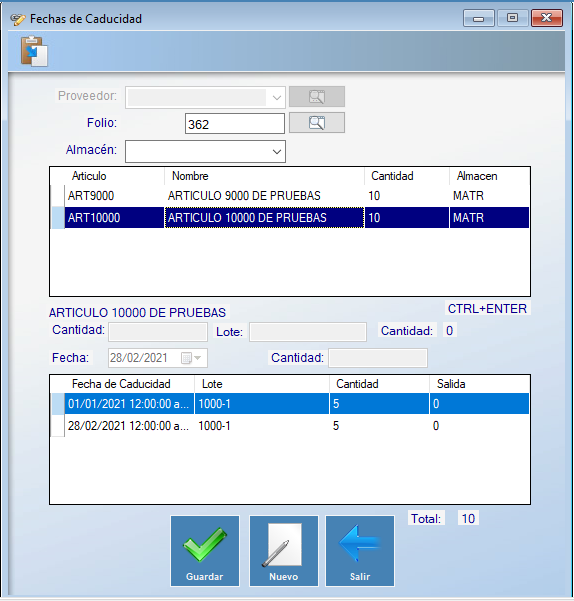Sort by the Nombre column header
The height and width of the screenshot is (601, 574).
tap(264, 176)
